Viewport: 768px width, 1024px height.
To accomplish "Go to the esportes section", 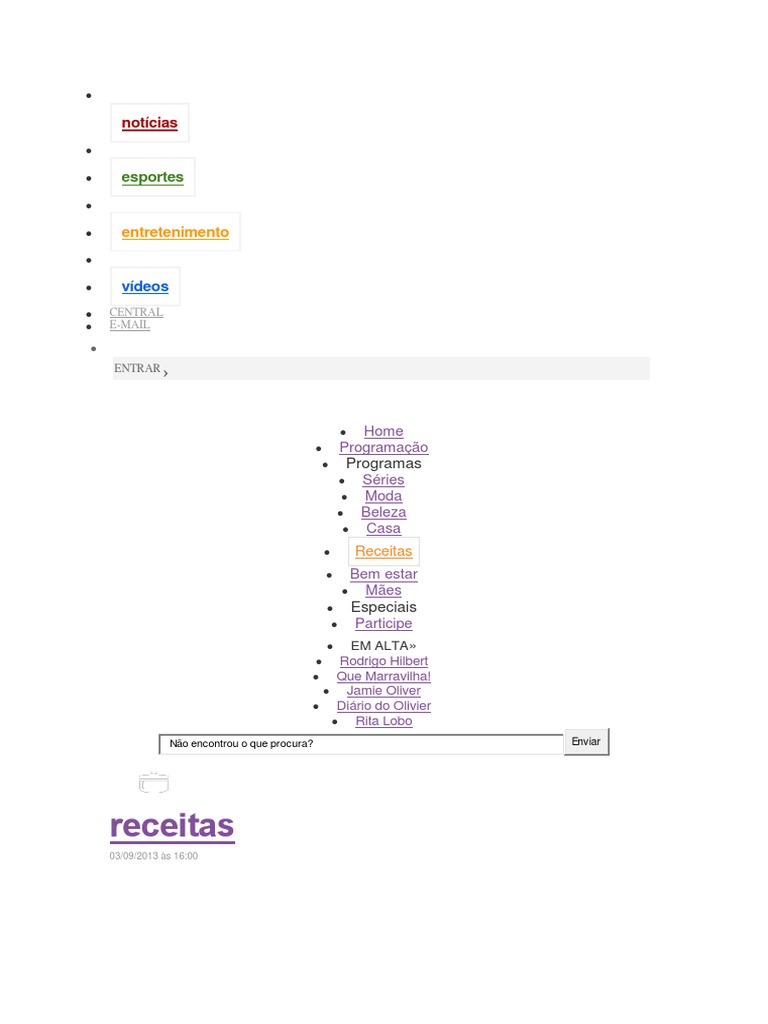I will pyautogui.click(x=152, y=177).
